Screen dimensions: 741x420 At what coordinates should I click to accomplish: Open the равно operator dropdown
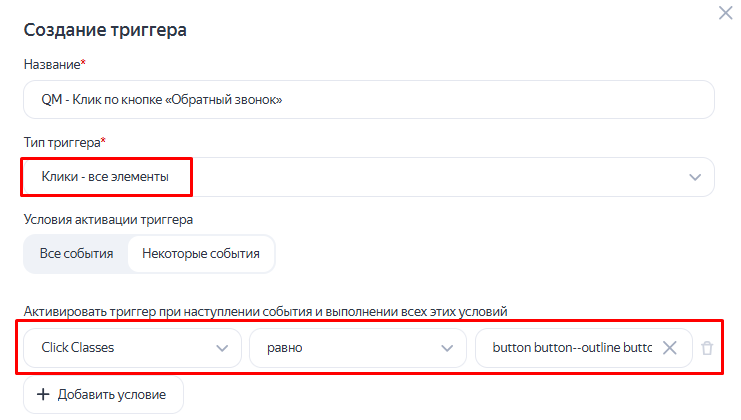358,348
